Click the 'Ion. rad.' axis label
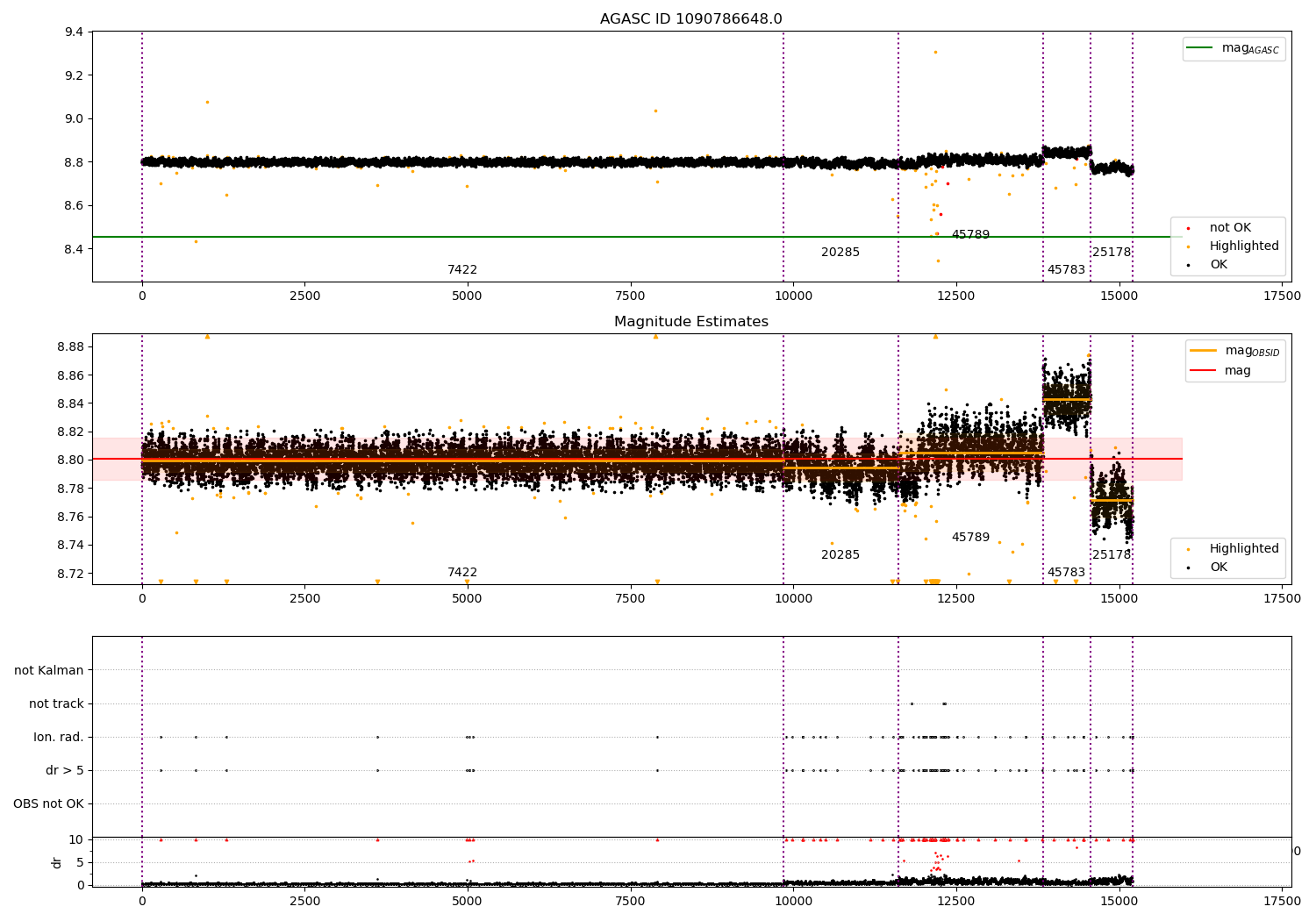This screenshot has width=1316, height=921. click(59, 737)
